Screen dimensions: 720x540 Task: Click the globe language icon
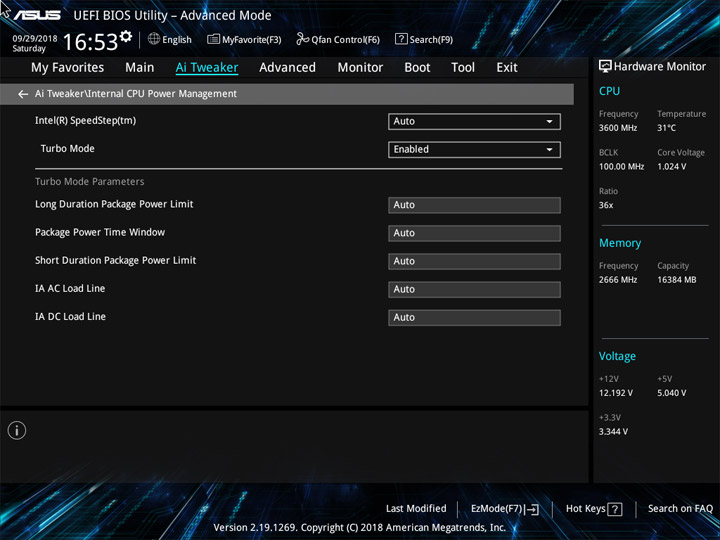[154, 39]
